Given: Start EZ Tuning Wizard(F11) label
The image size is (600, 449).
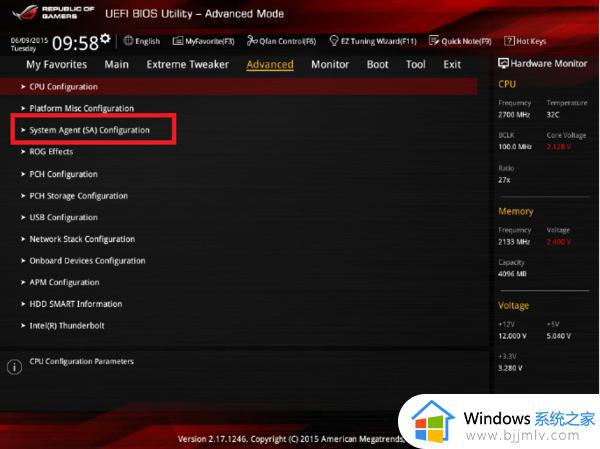Looking at the screenshot, I should coord(379,41).
